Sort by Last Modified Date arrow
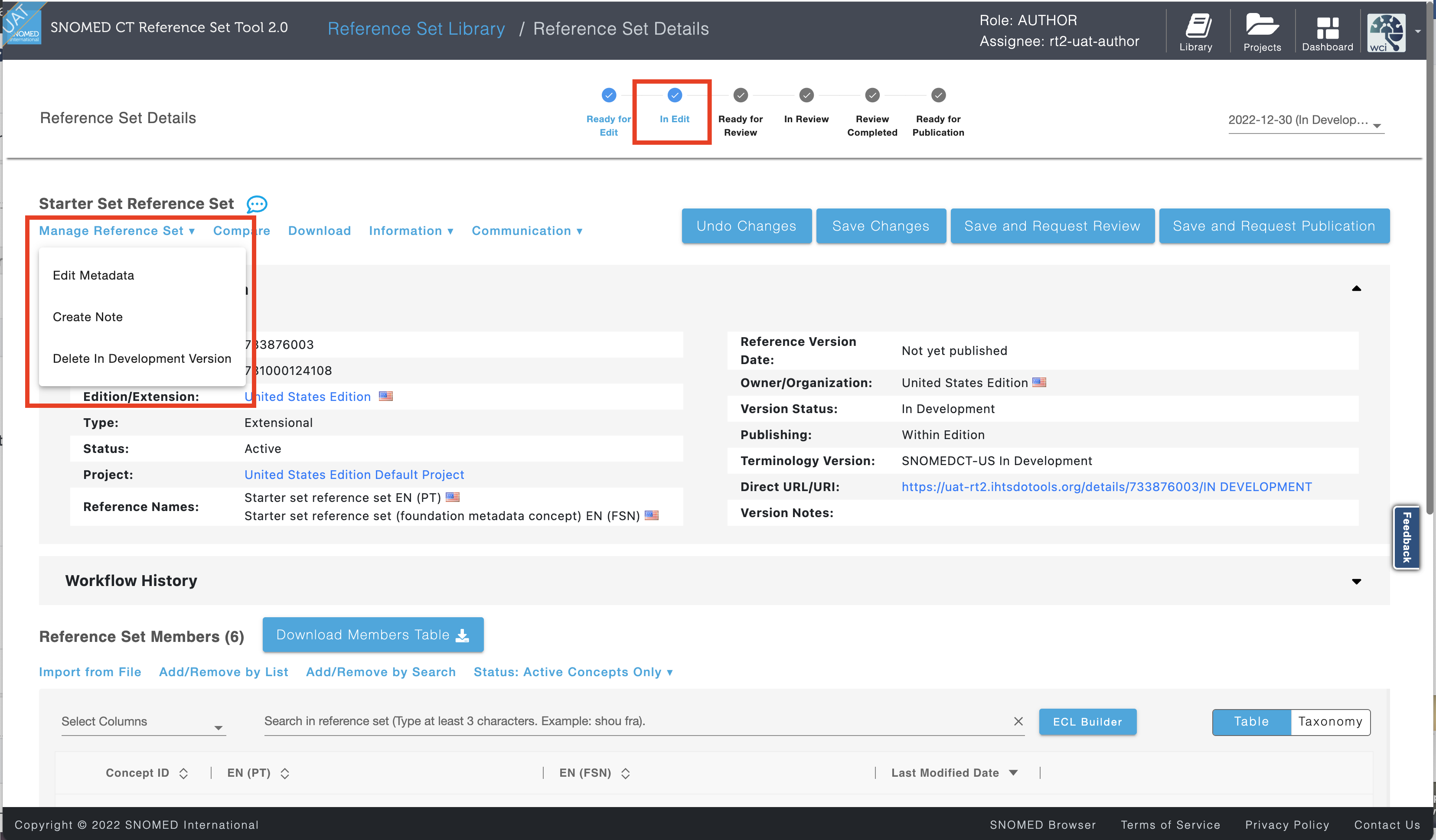1436x840 pixels. pos(1012,773)
